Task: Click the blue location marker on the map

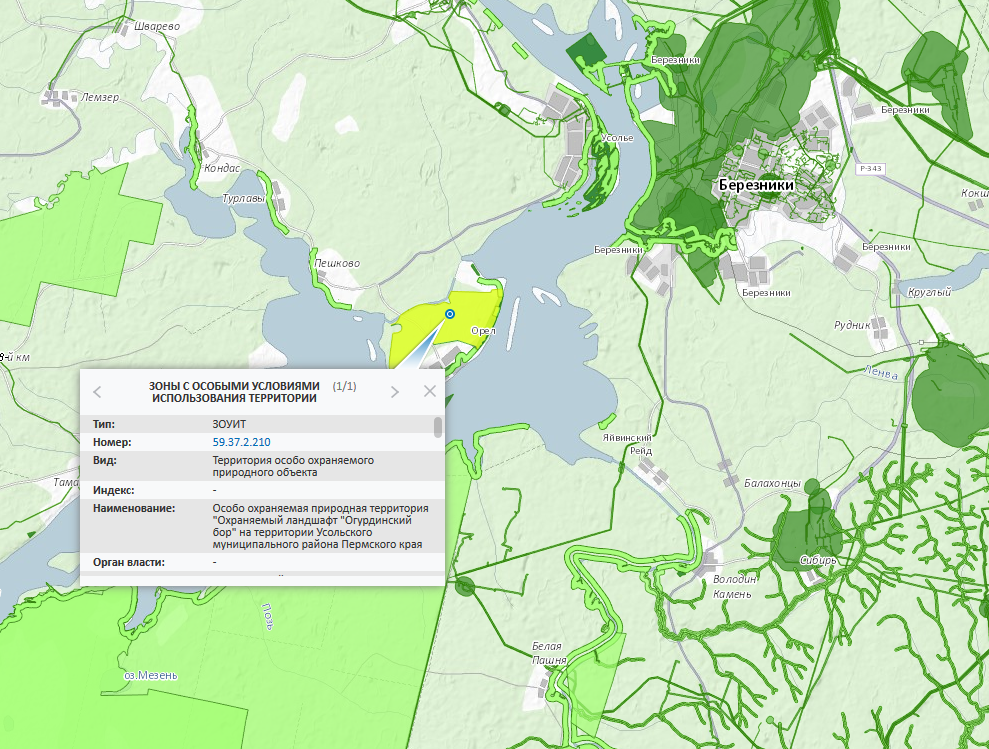Action: (449, 314)
